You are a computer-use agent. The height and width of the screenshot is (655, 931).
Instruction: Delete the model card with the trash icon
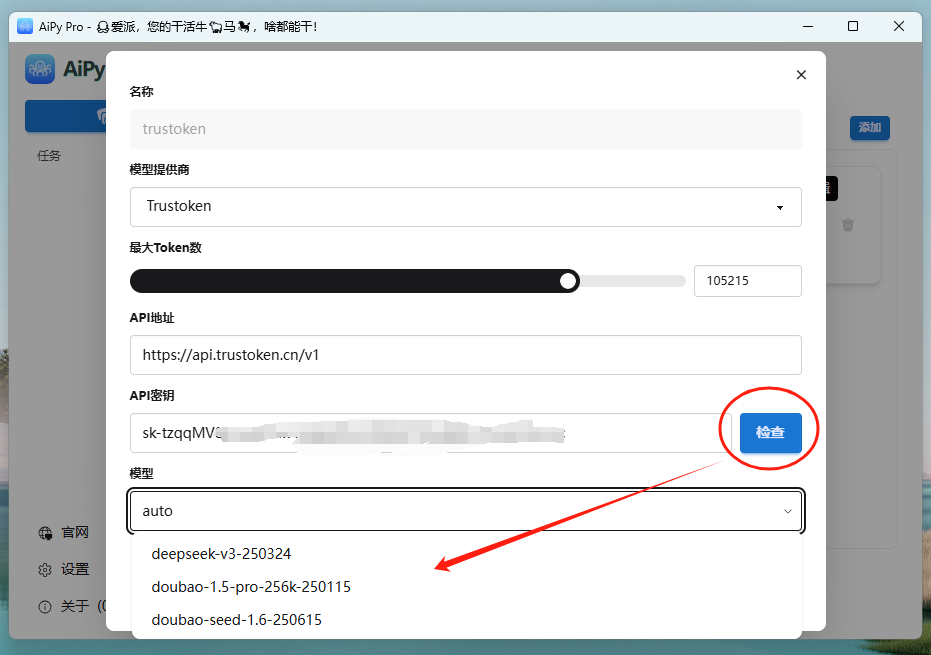coord(848,225)
